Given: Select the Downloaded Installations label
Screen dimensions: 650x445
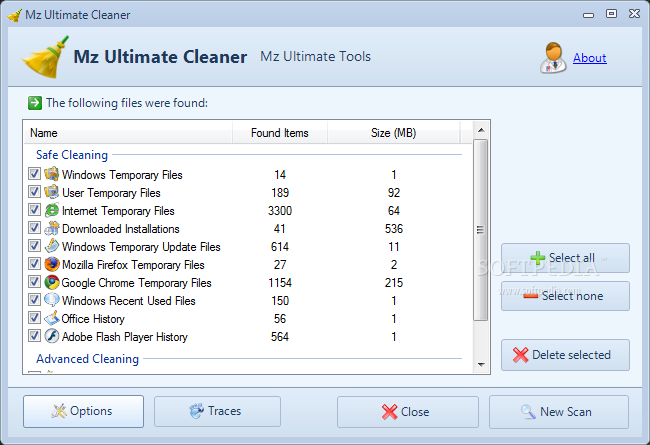Looking at the screenshot, I should 121,229.
